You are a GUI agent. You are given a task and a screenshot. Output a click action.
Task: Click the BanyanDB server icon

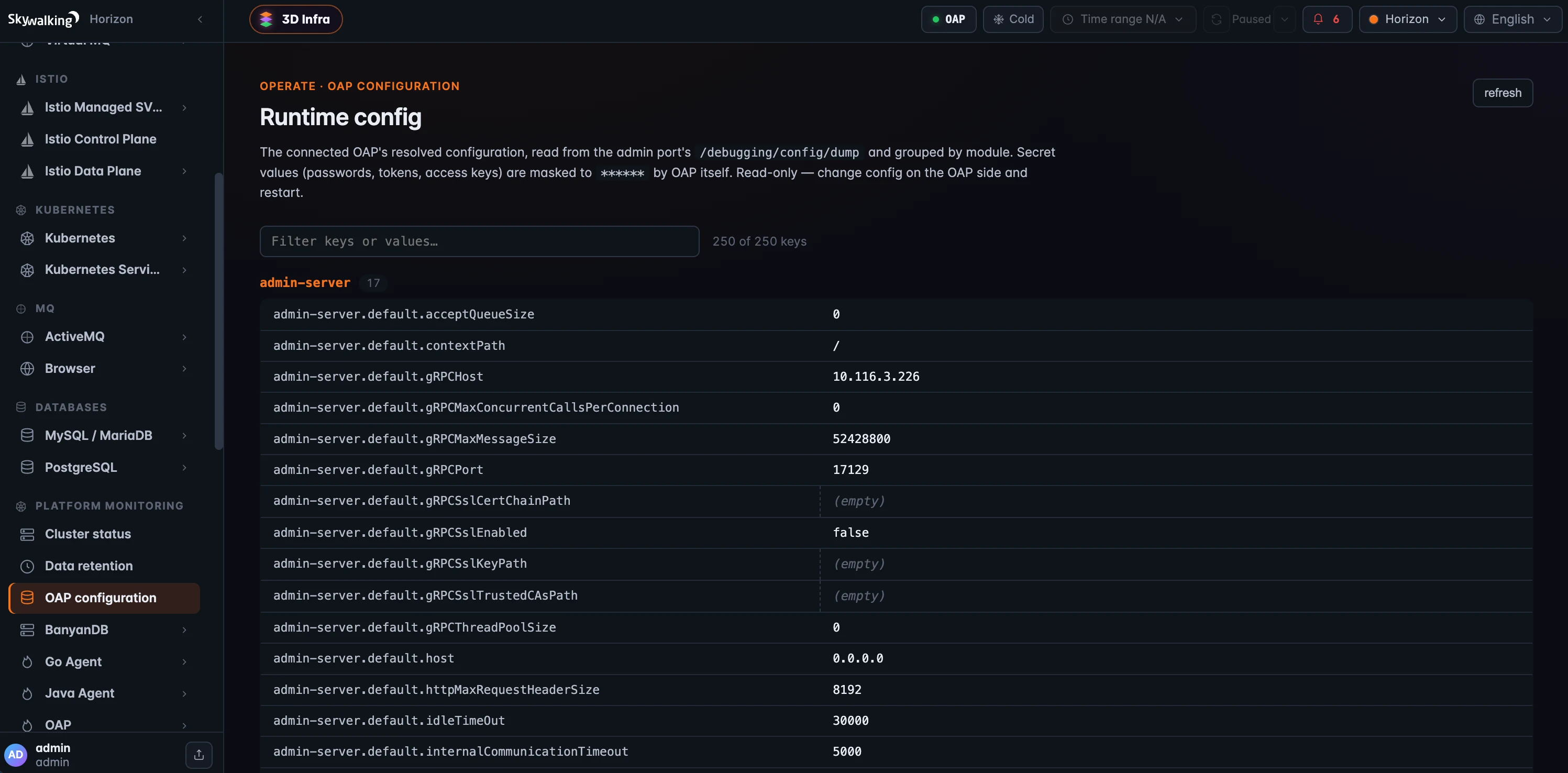pyautogui.click(x=27, y=630)
